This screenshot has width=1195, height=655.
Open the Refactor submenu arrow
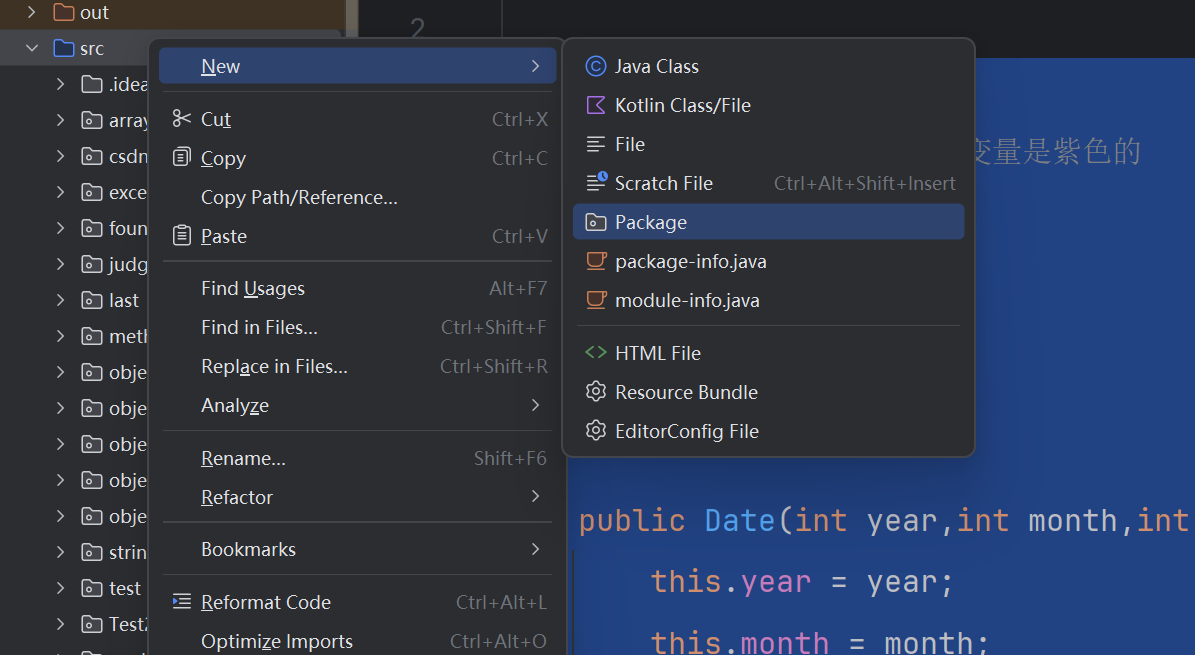[x=535, y=496]
